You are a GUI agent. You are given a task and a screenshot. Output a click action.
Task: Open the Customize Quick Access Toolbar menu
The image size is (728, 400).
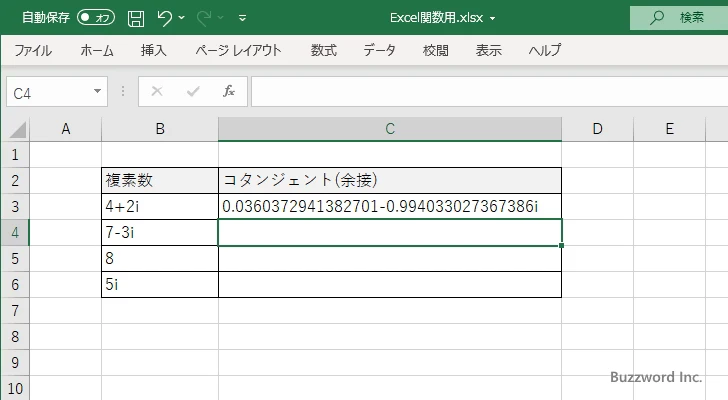242,18
